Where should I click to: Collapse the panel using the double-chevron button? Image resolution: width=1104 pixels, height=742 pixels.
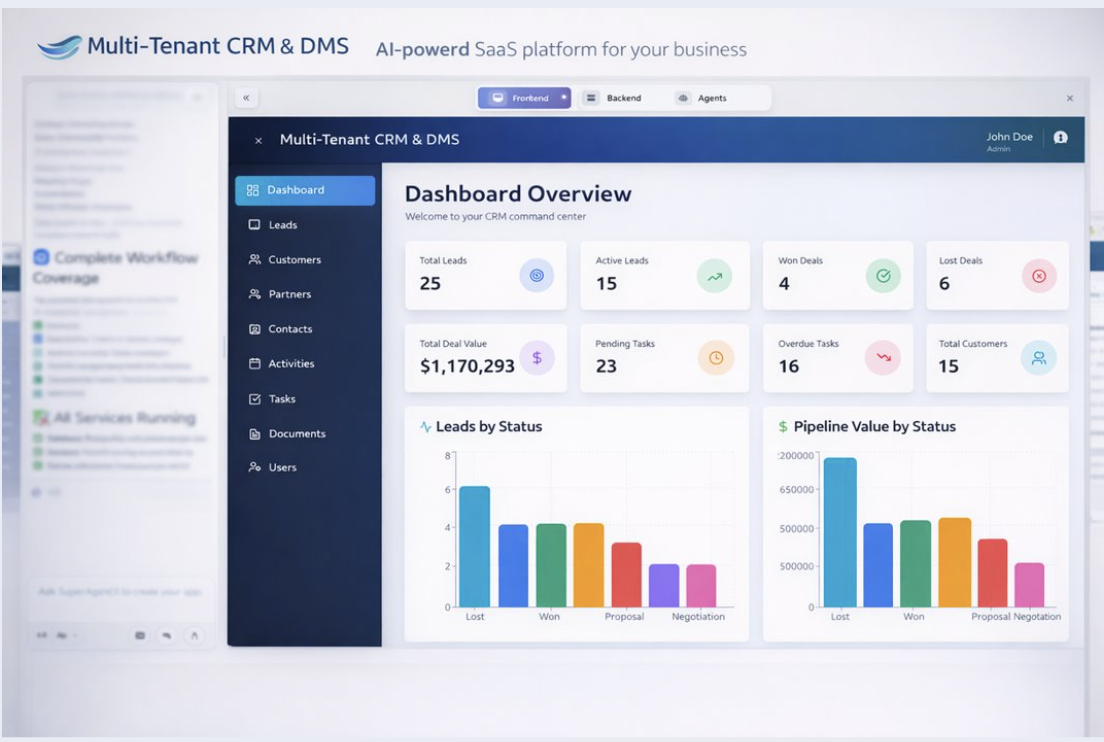[x=245, y=97]
